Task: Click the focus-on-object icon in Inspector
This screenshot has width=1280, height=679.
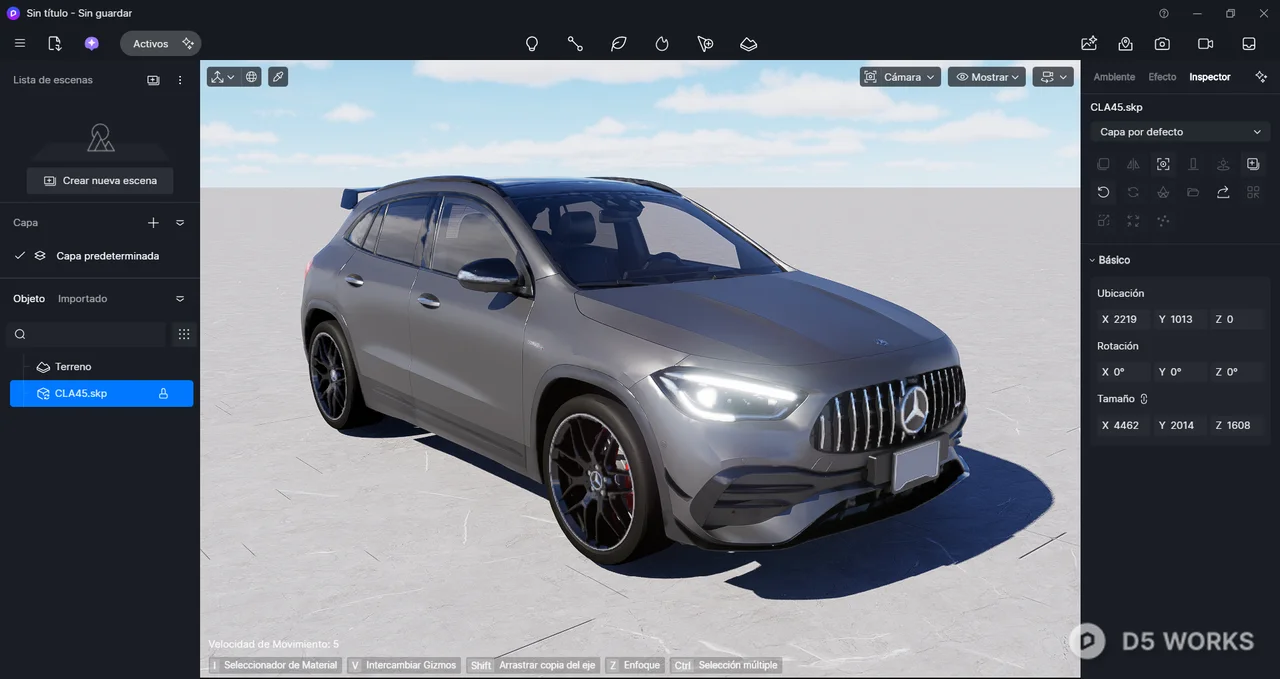Action: pos(1163,164)
